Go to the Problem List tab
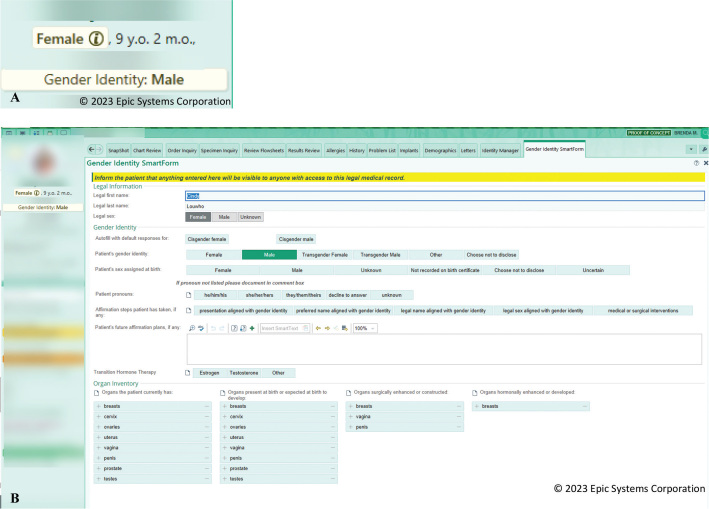This screenshot has width=709, height=509. (x=382, y=151)
